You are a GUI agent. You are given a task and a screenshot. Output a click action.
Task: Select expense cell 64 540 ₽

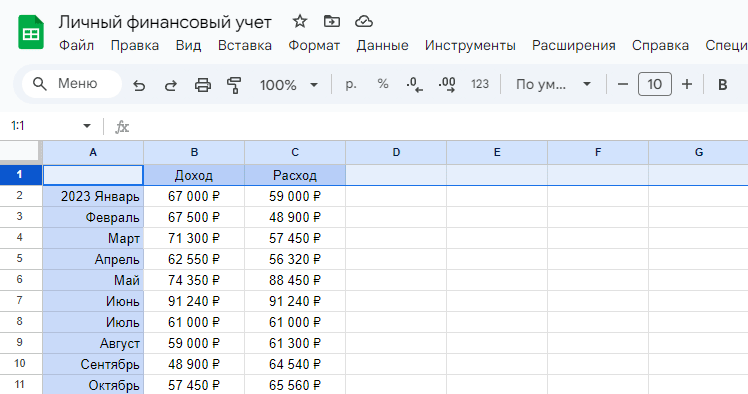[295, 364]
